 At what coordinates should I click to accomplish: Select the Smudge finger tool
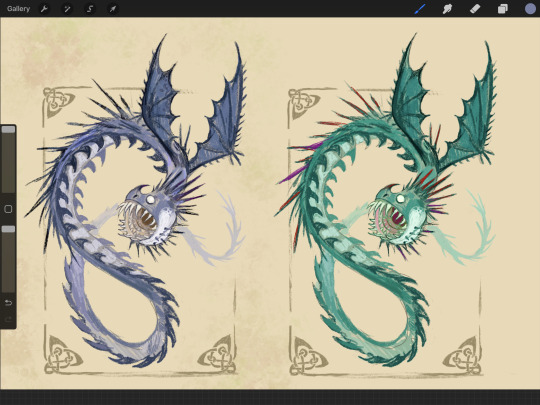tap(447, 9)
